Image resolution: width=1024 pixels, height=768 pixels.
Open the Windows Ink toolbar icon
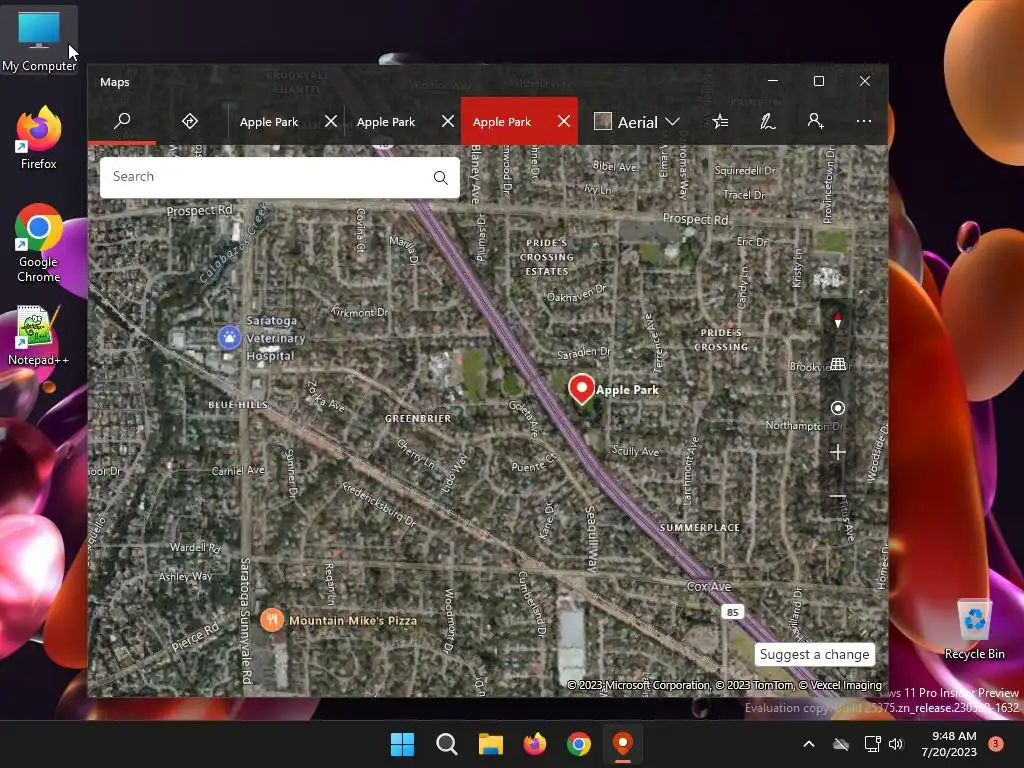pyautogui.click(x=768, y=121)
